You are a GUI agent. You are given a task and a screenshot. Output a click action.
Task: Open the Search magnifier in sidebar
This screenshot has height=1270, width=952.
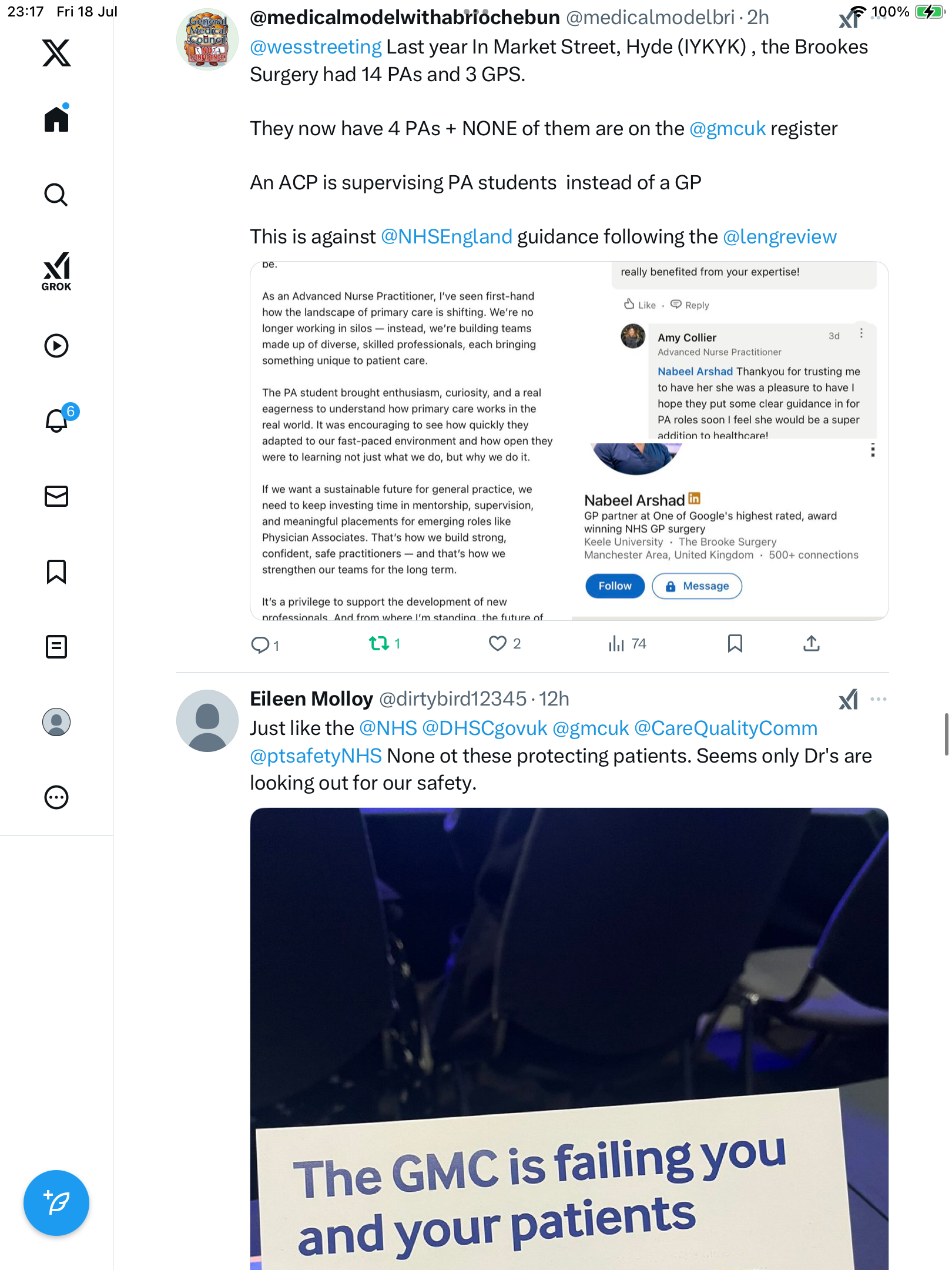(x=56, y=195)
